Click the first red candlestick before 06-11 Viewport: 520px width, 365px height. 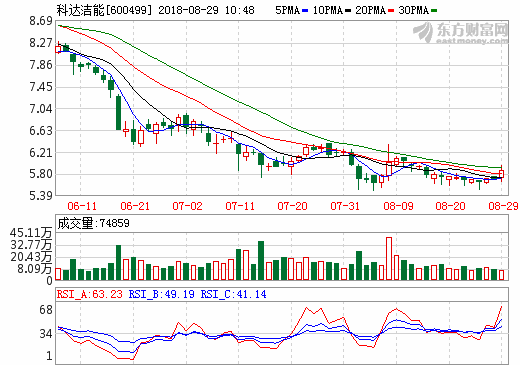[x=58, y=49]
